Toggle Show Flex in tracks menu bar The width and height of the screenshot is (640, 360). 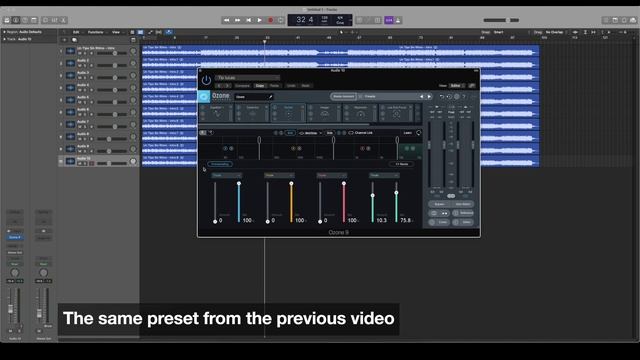click(159, 32)
